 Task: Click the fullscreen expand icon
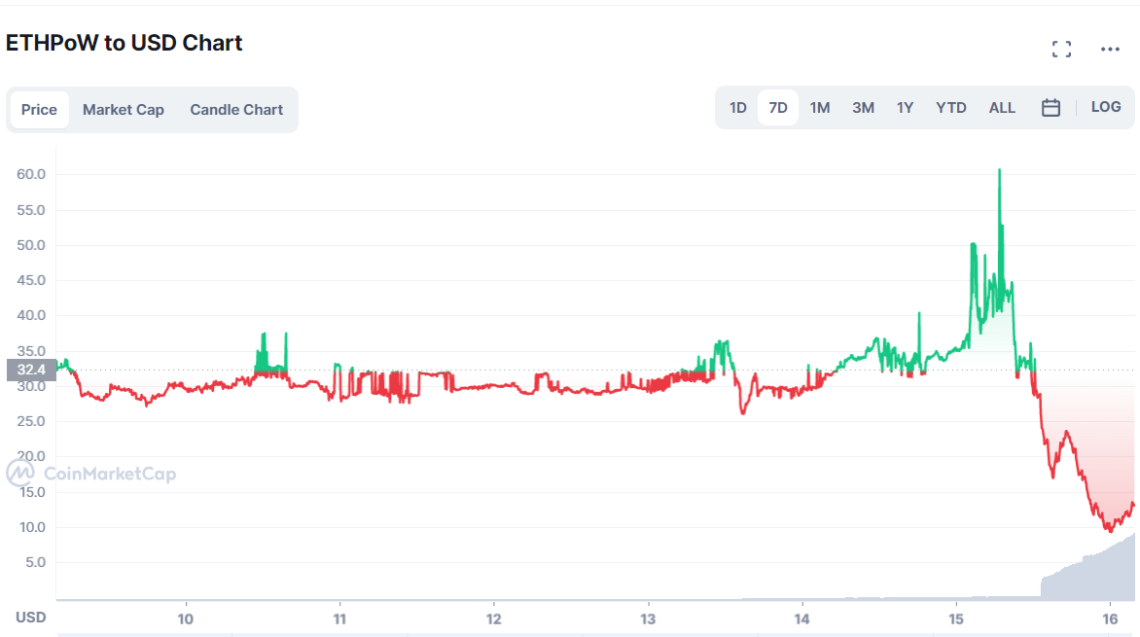coord(1061,49)
